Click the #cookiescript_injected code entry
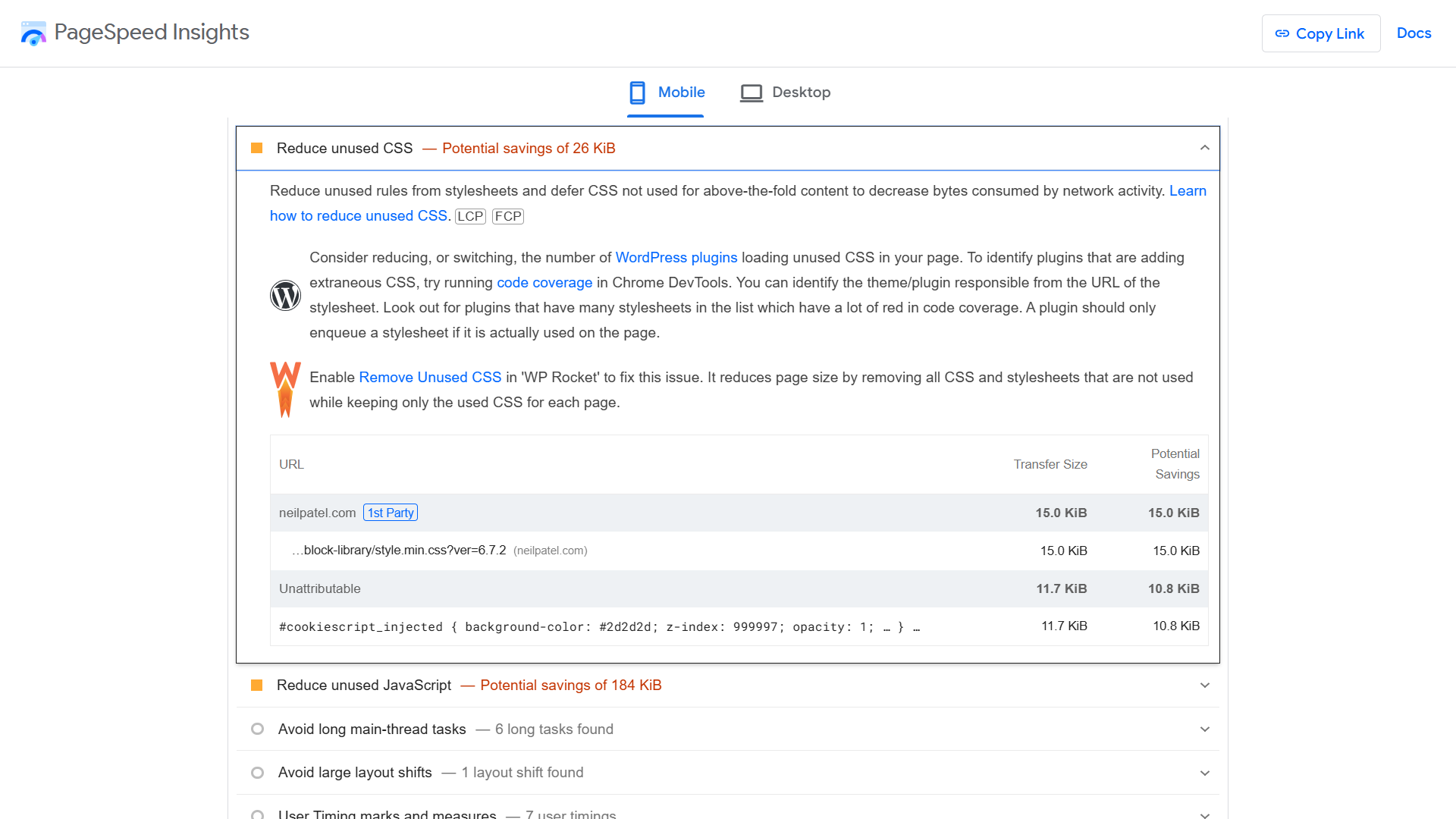Image resolution: width=1456 pixels, height=819 pixels. coord(599,627)
